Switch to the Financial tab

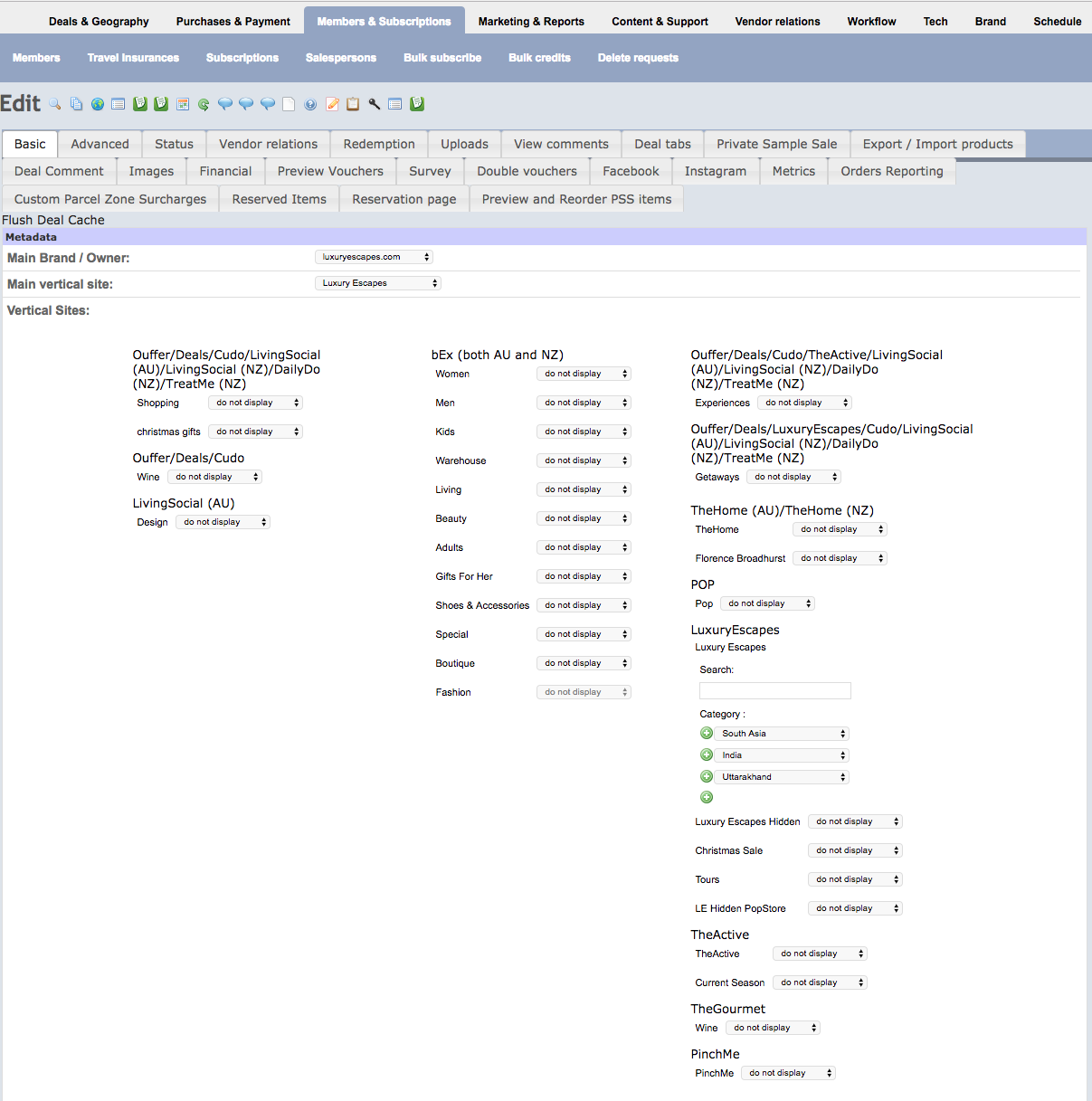pos(225,171)
